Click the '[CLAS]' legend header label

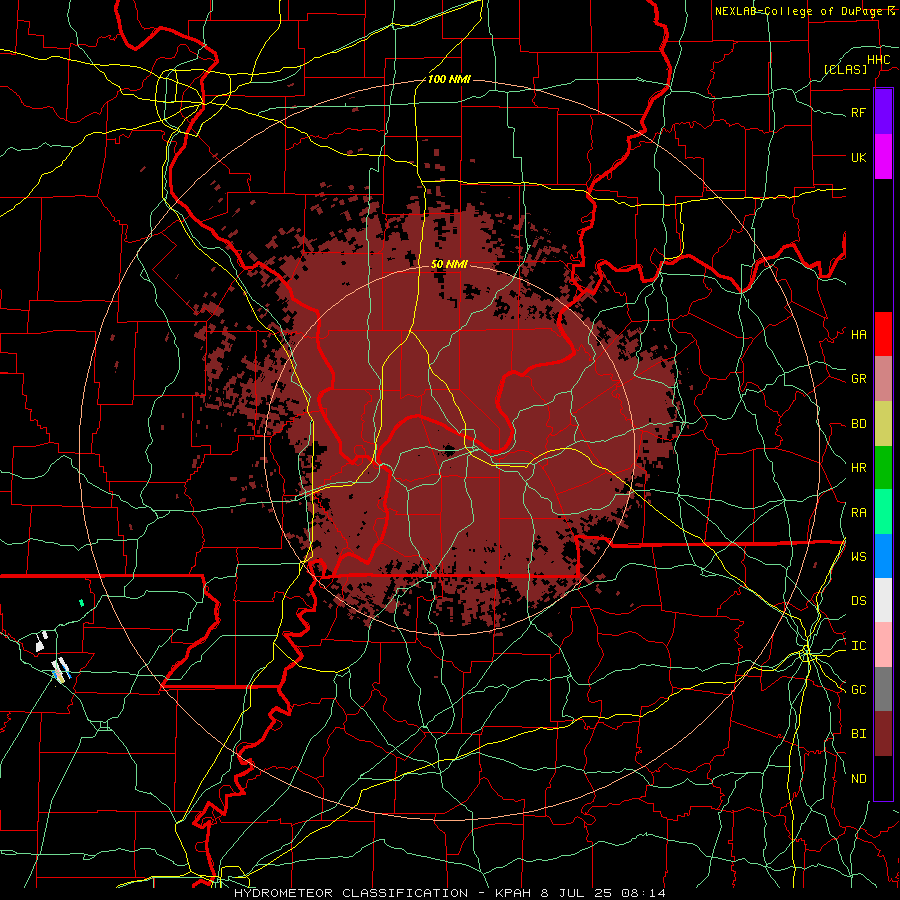click(845, 69)
